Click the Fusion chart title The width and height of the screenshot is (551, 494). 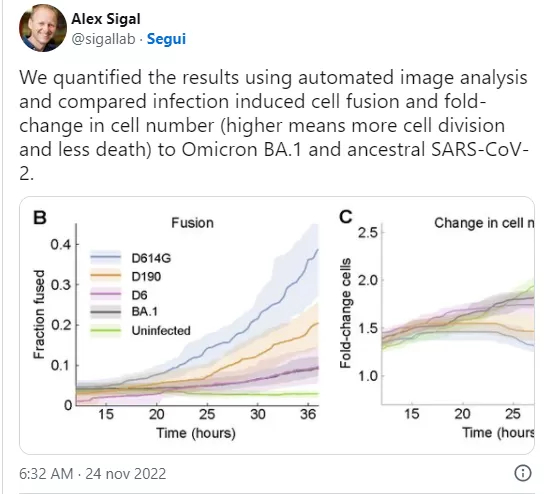click(192, 223)
